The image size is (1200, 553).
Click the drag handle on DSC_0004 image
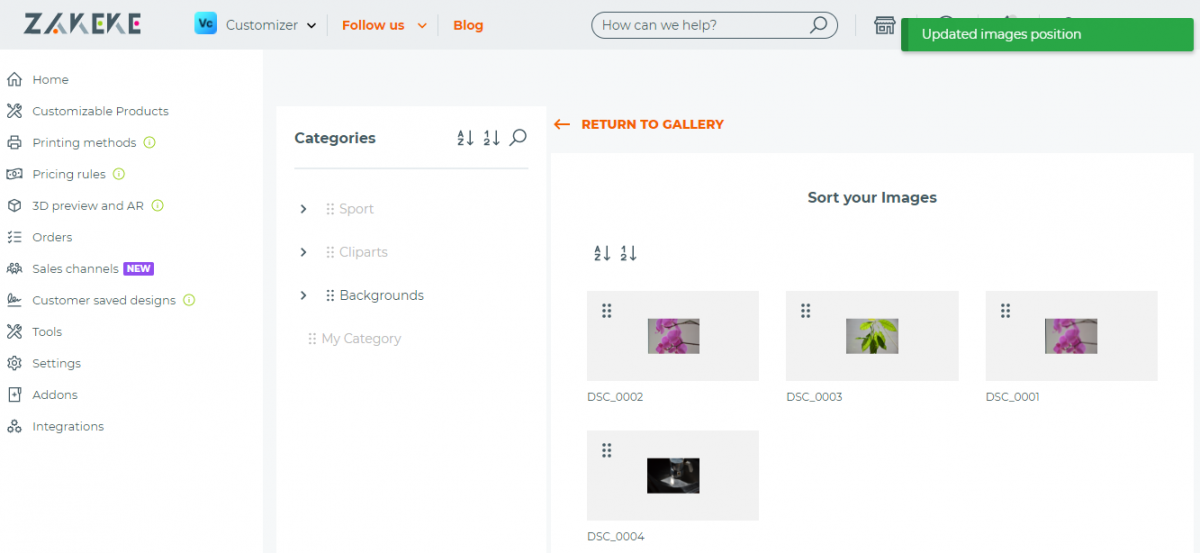coord(606,451)
